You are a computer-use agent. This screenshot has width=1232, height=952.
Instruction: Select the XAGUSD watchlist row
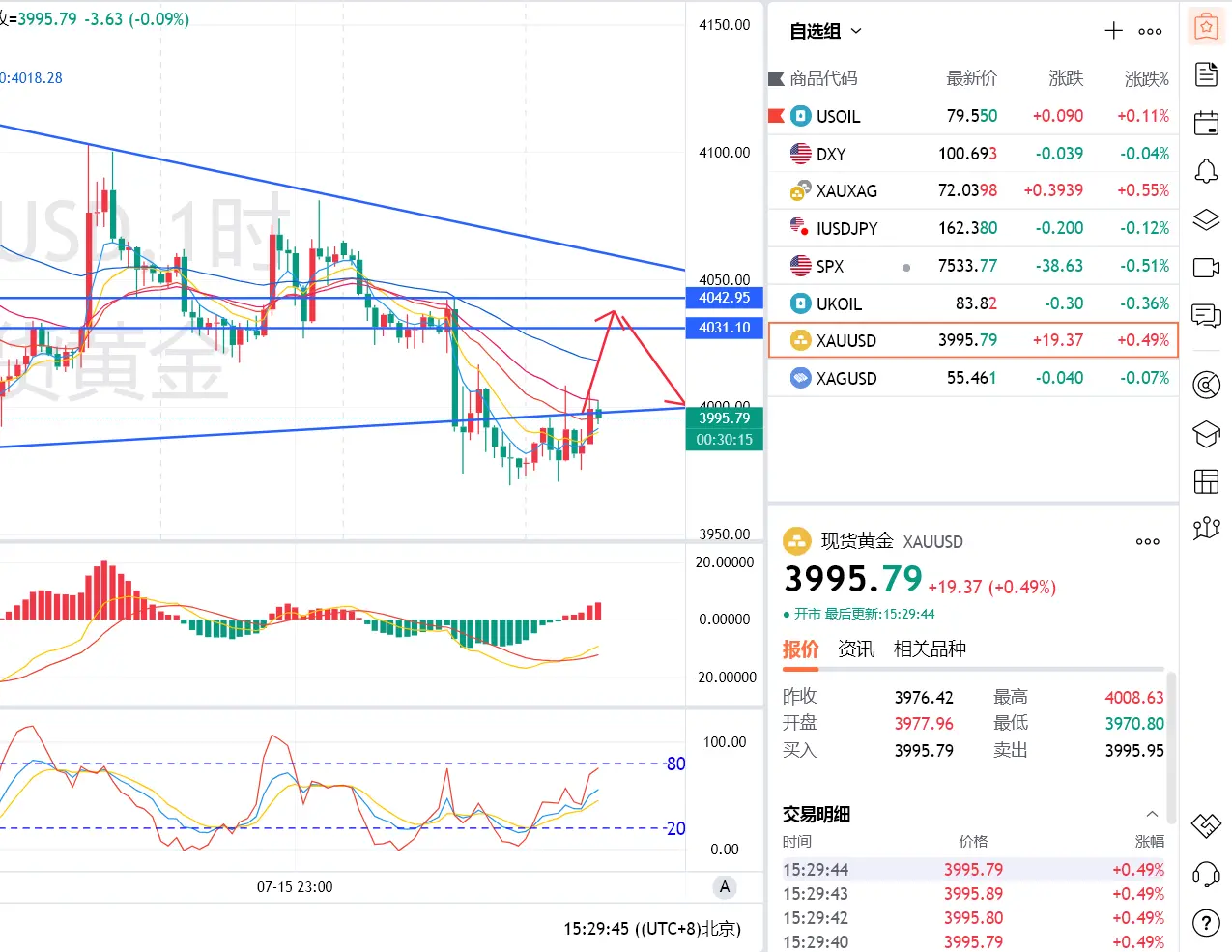(x=973, y=378)
